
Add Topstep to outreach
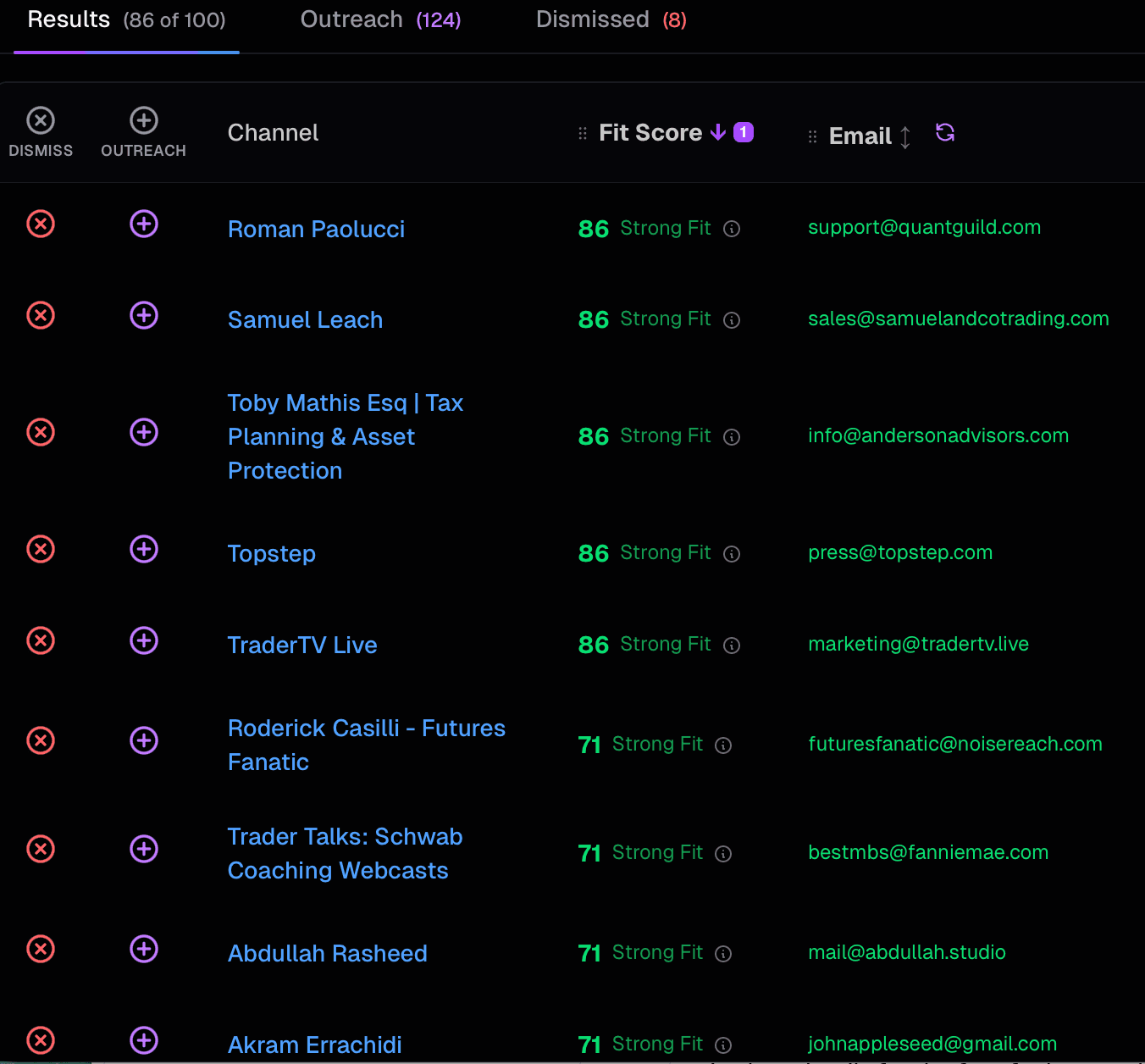[144, 549]
